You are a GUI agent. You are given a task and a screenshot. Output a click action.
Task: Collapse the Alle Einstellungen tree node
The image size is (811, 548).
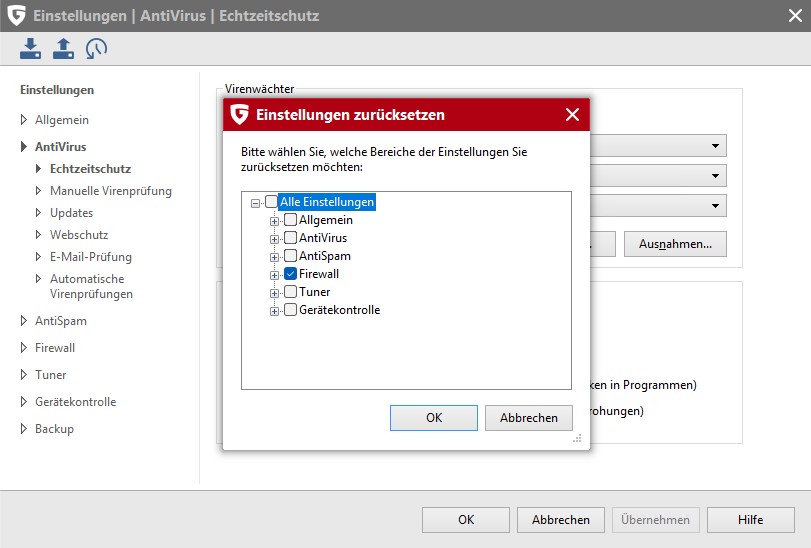(255, 203)
